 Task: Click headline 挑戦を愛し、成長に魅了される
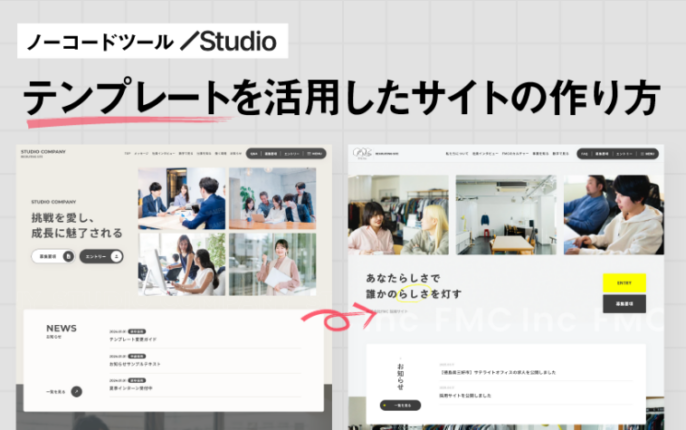[77, 225]
